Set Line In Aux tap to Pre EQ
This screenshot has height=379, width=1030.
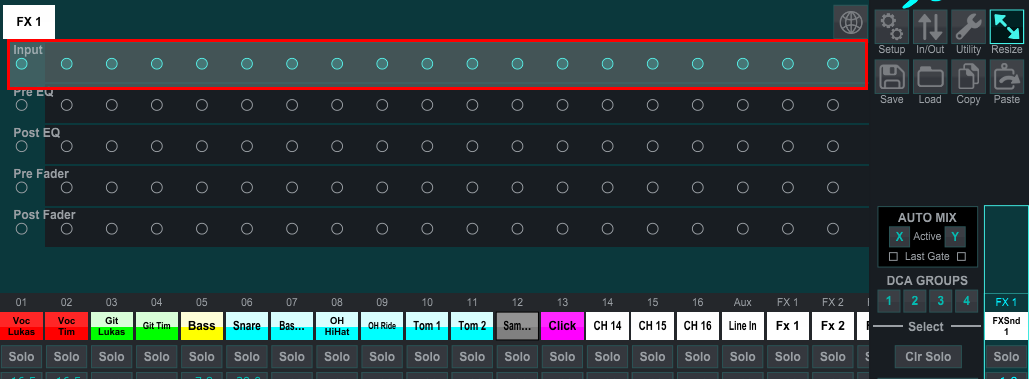[x=742, y=105]
